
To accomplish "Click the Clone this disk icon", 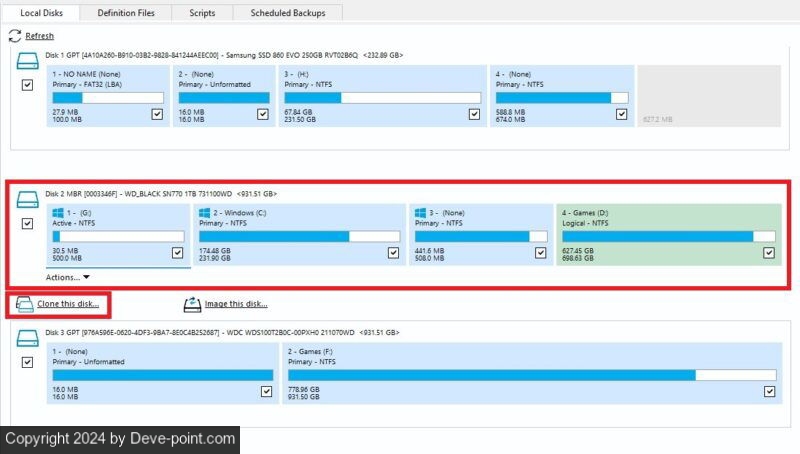I will (25, 303).
